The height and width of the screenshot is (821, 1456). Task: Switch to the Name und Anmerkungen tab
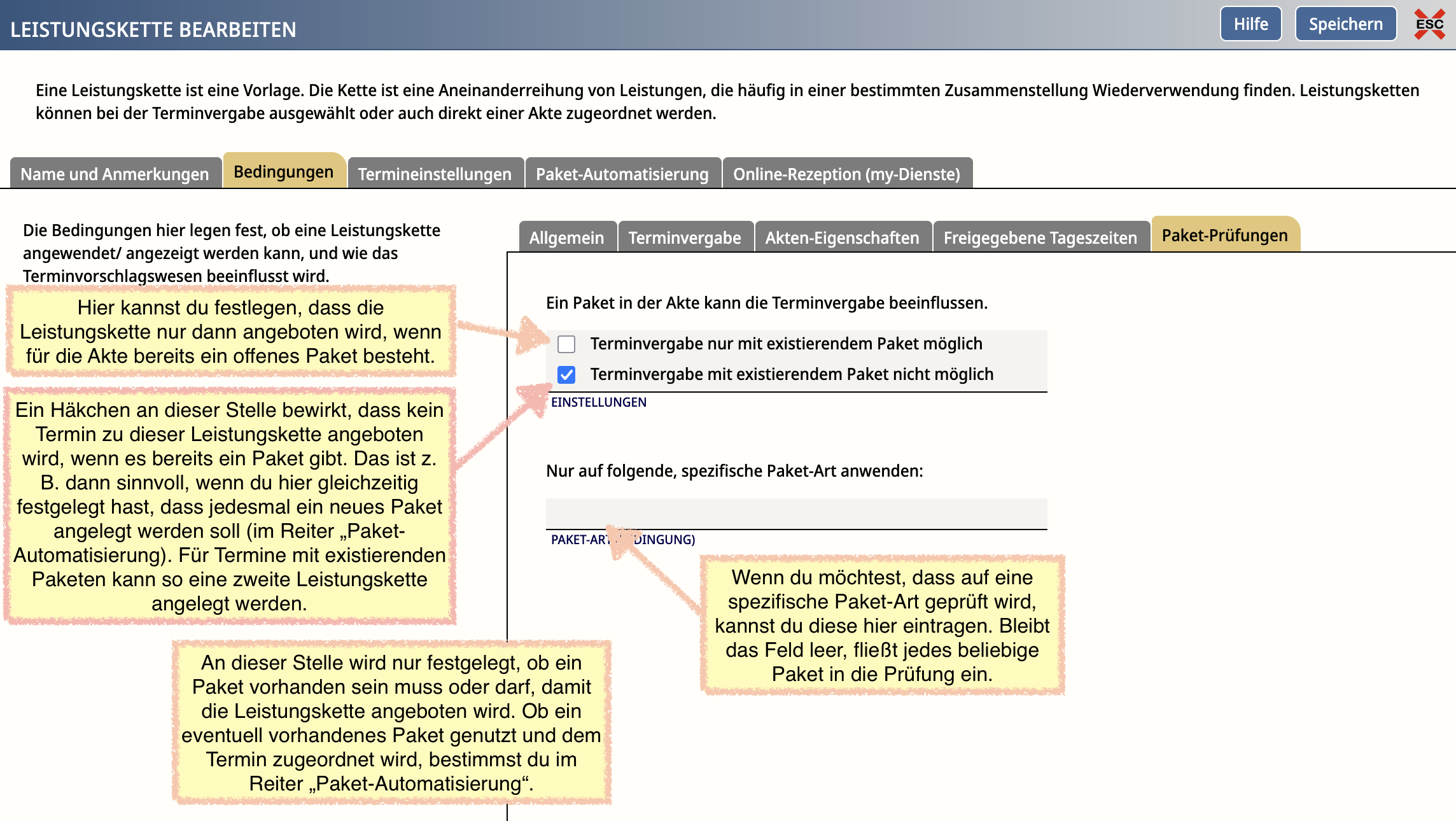(115, 174)
